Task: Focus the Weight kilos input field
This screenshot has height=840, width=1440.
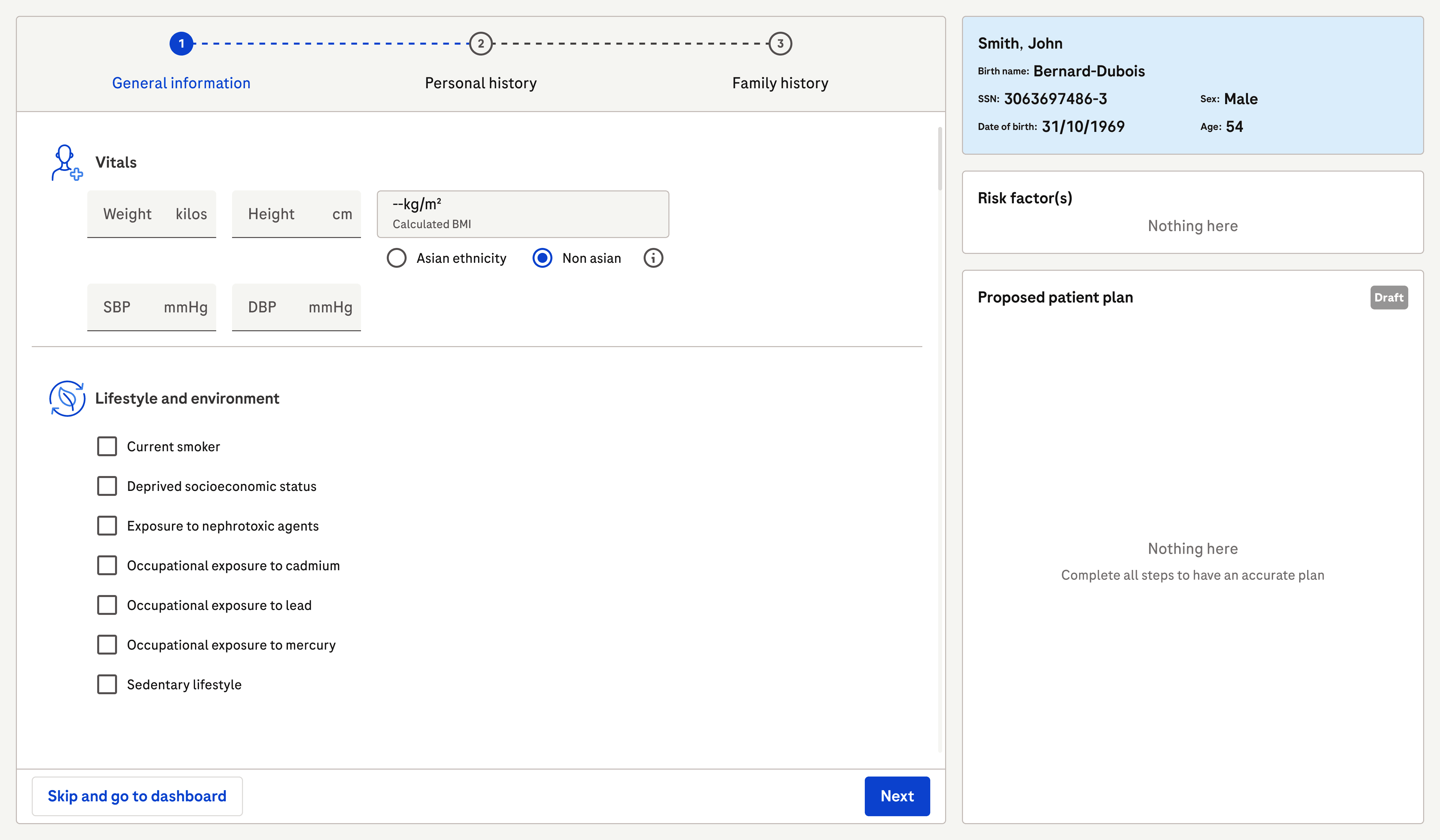Action: click(x=151, y=214)
